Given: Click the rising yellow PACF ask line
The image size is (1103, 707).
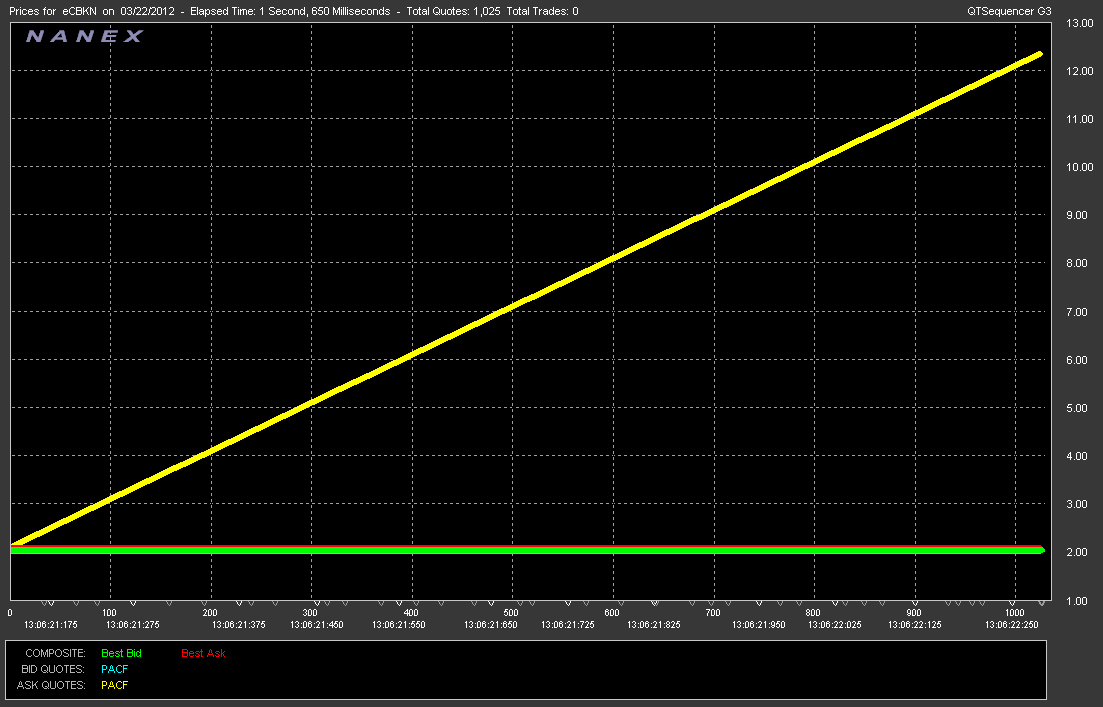Looking at the screenshot, I should coord(526,299).
